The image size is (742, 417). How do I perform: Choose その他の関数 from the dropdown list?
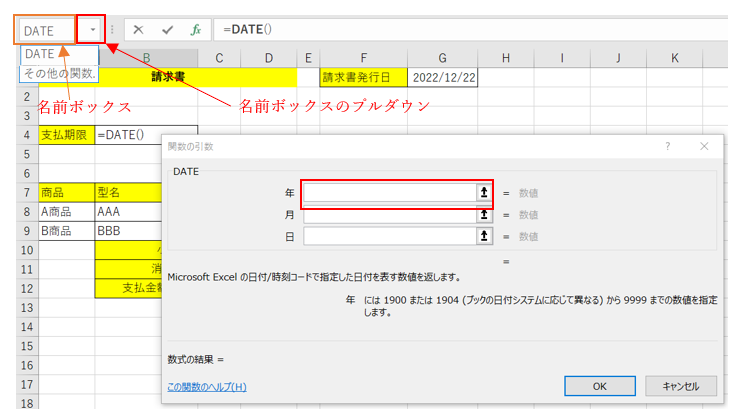click(x=60, y=73)
